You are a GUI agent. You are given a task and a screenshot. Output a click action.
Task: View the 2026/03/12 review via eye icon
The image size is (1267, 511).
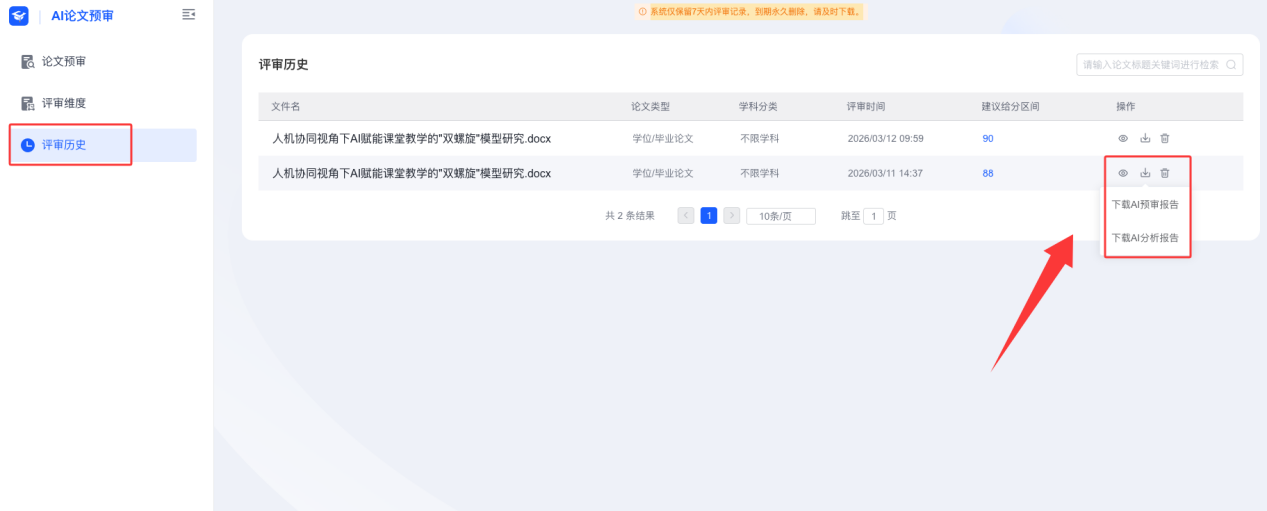point(1123,138)
